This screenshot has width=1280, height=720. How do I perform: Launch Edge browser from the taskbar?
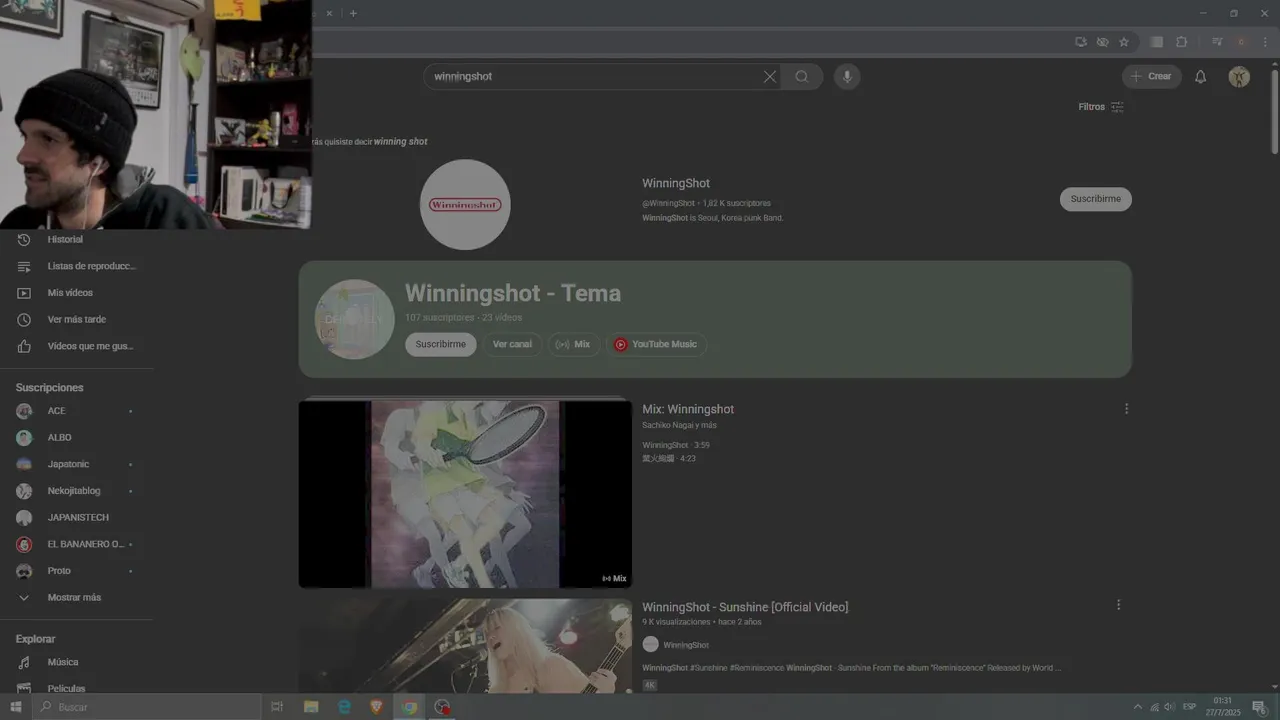click(x=344, y=707)
